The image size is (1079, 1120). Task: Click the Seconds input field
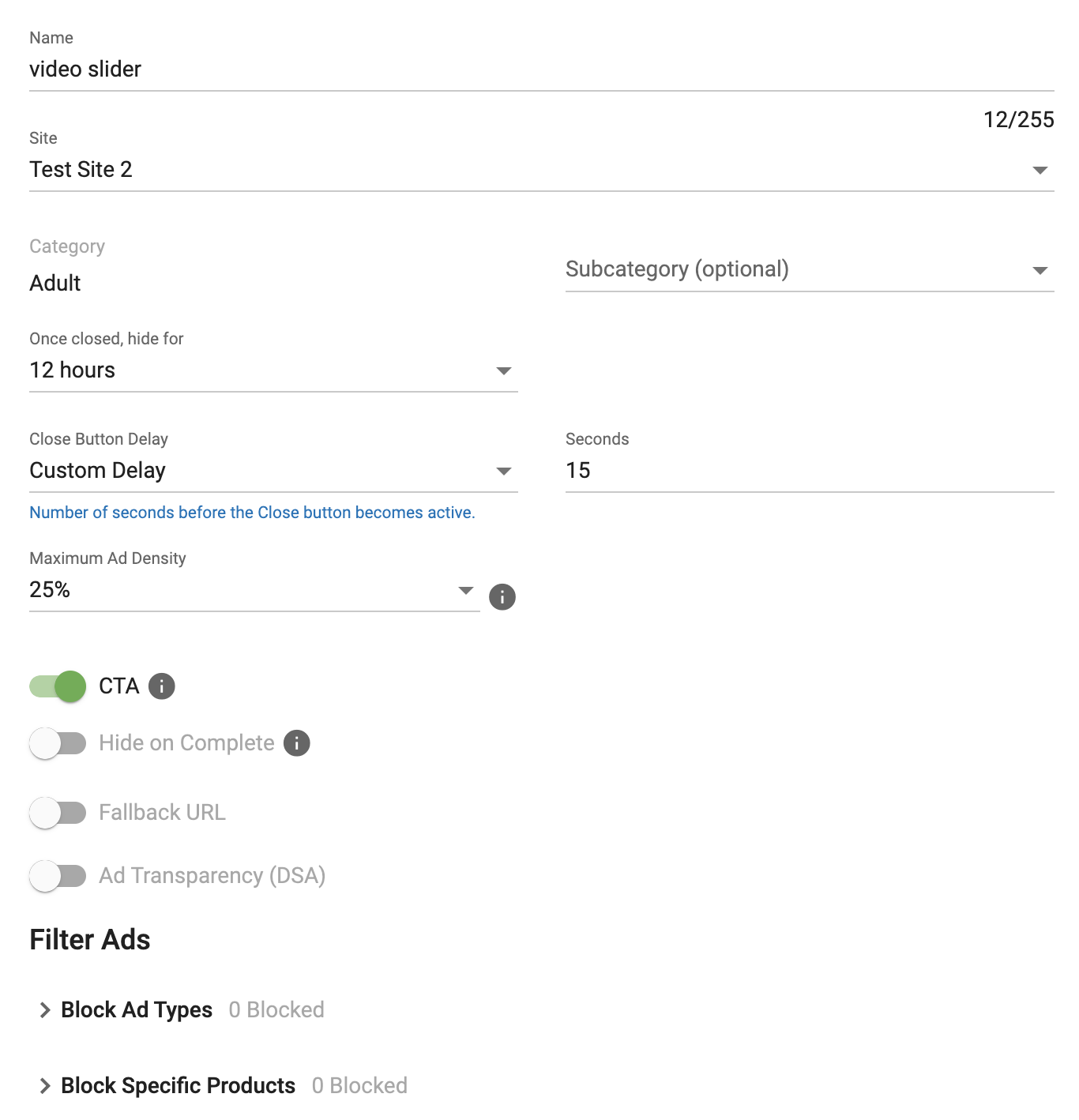[x=809, y=471]
